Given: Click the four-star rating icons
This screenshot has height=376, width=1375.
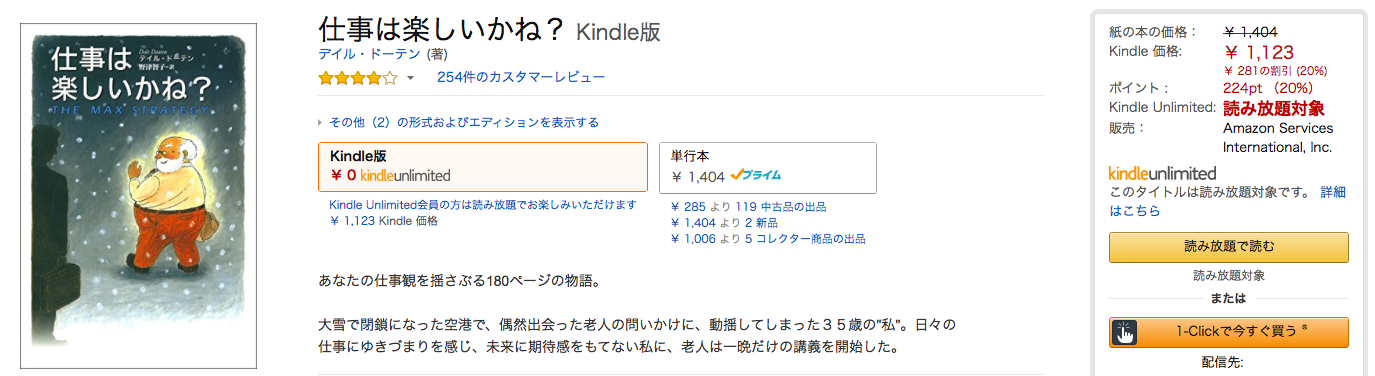Looking at the screenshot, I should (358, 77).
